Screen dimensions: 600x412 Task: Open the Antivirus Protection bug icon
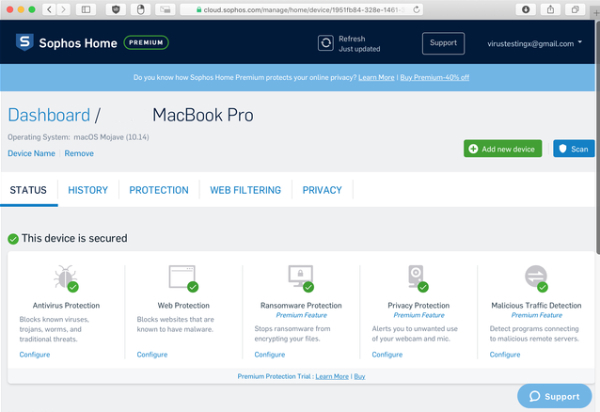point(66,278)
